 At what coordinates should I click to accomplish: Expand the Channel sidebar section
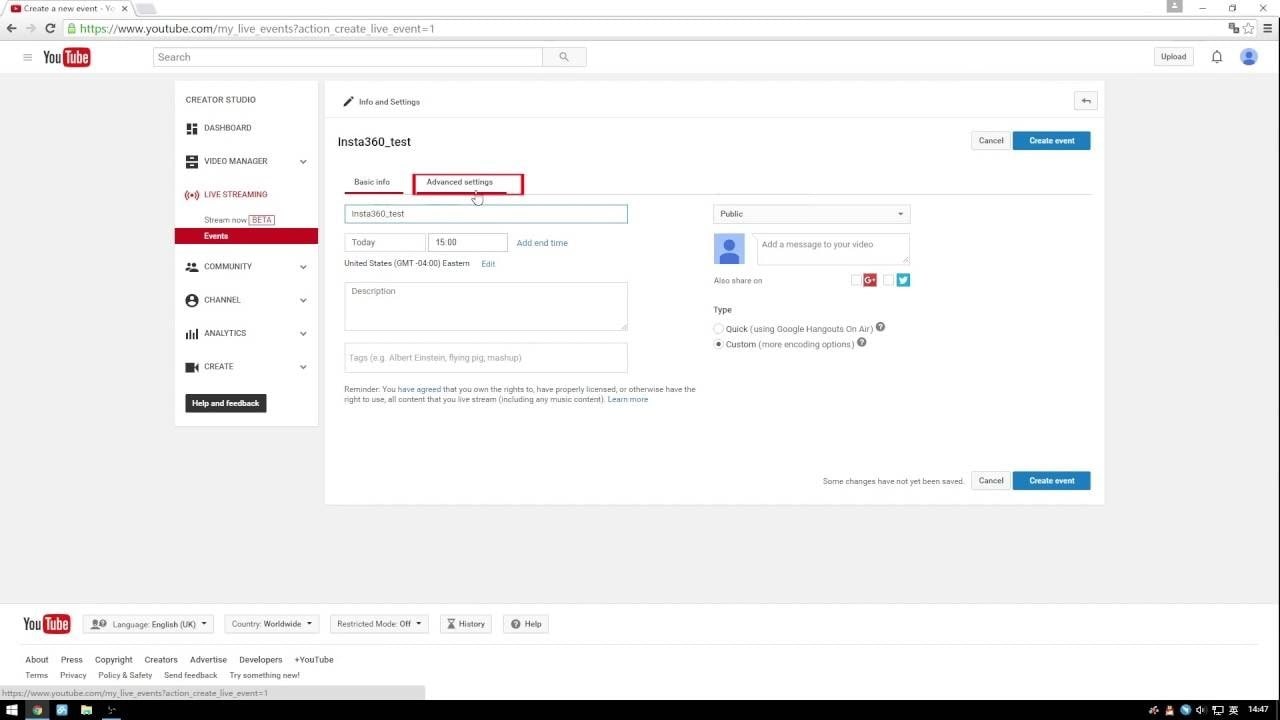coord(303,300)
